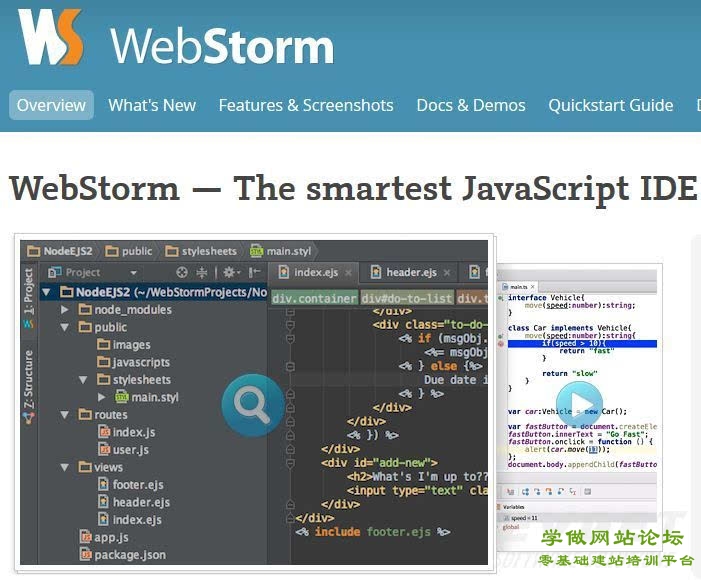
Task: Go to Features & Screenshots page
Action: pyautogui.click(x=306, y=105)
